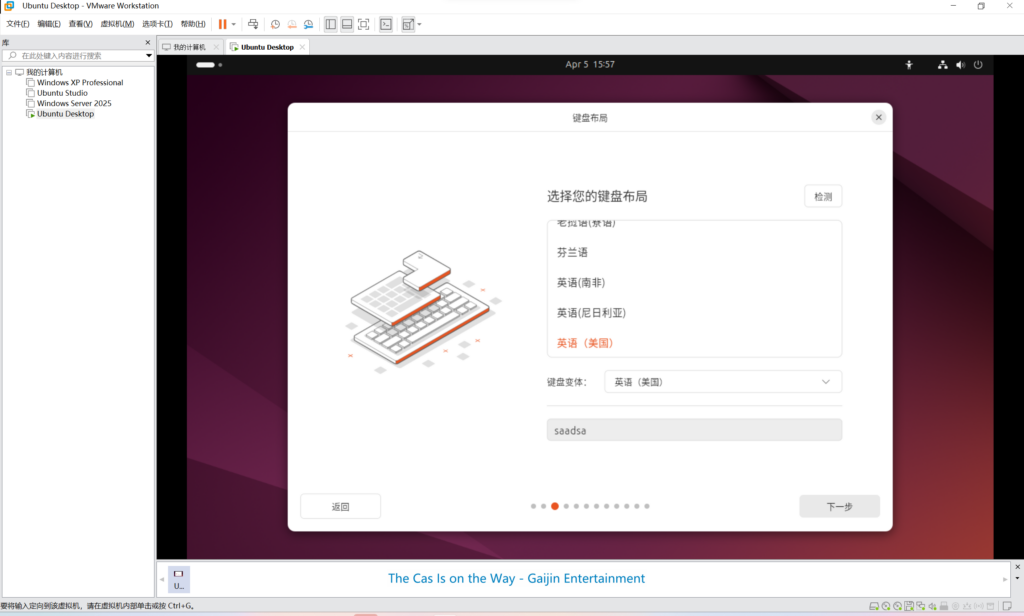The image size is (1024, 616).
Task: Open the 查看(V) menu
Action: click(80, 24)
